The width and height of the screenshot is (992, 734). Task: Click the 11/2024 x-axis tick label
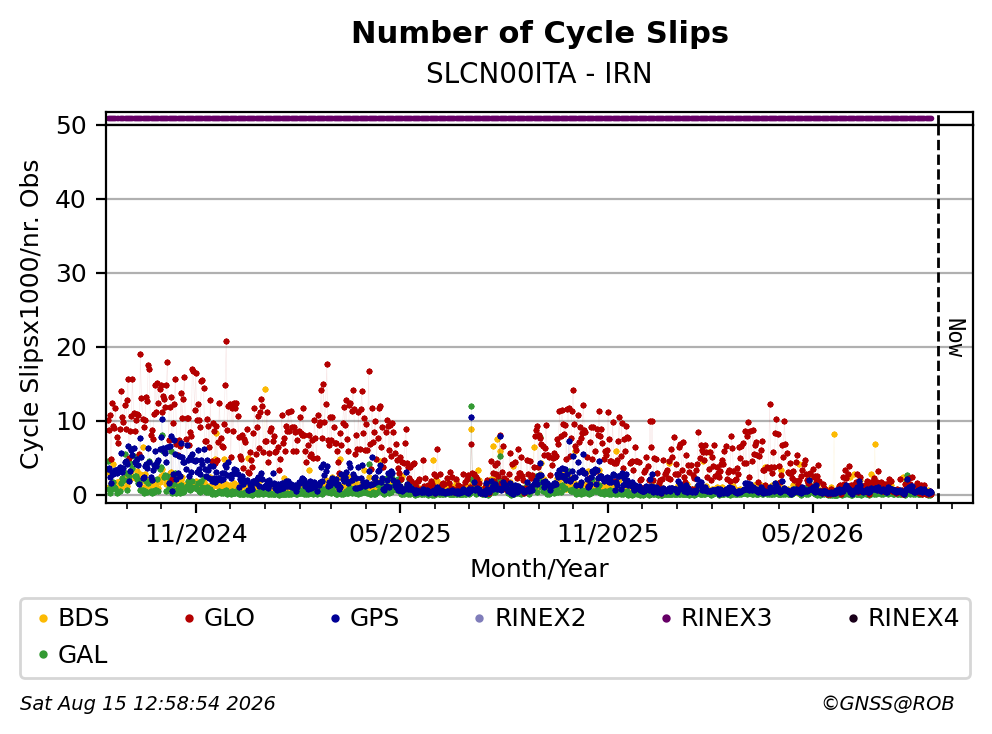[x=196, y=534]
